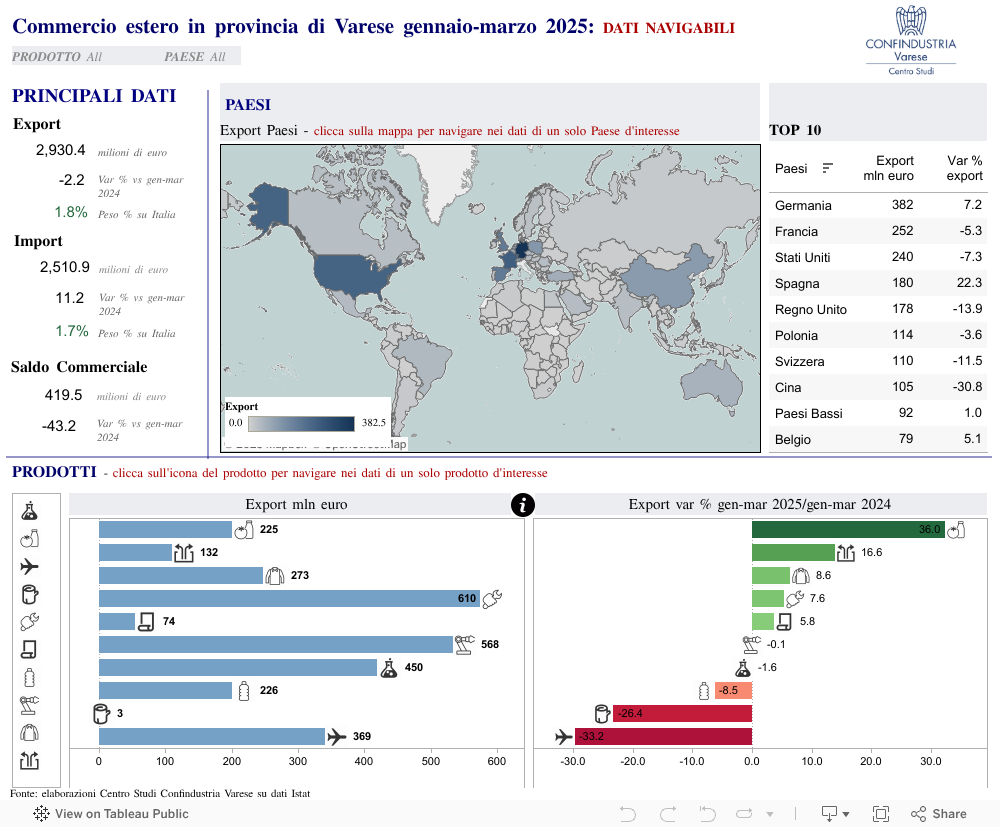Click airplane icon beside the -33.2 variation bar
Image resolution: width=1000 pixels, height=827 pixels.
point(564,736)
